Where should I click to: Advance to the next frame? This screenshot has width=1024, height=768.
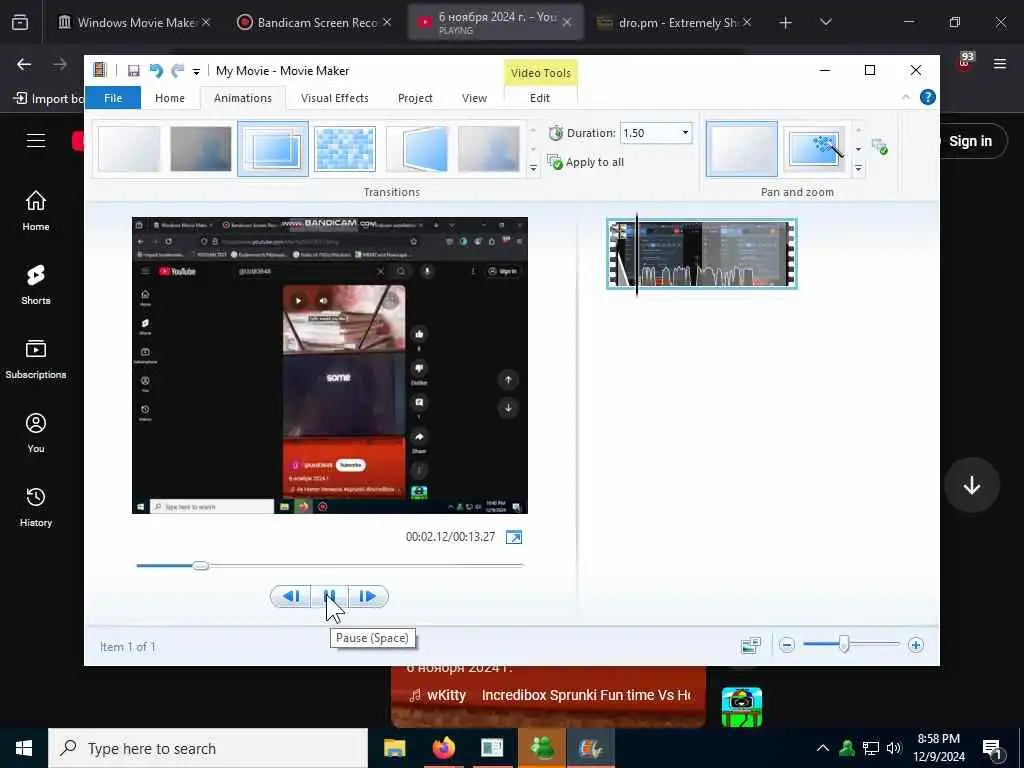click(368, 596)
